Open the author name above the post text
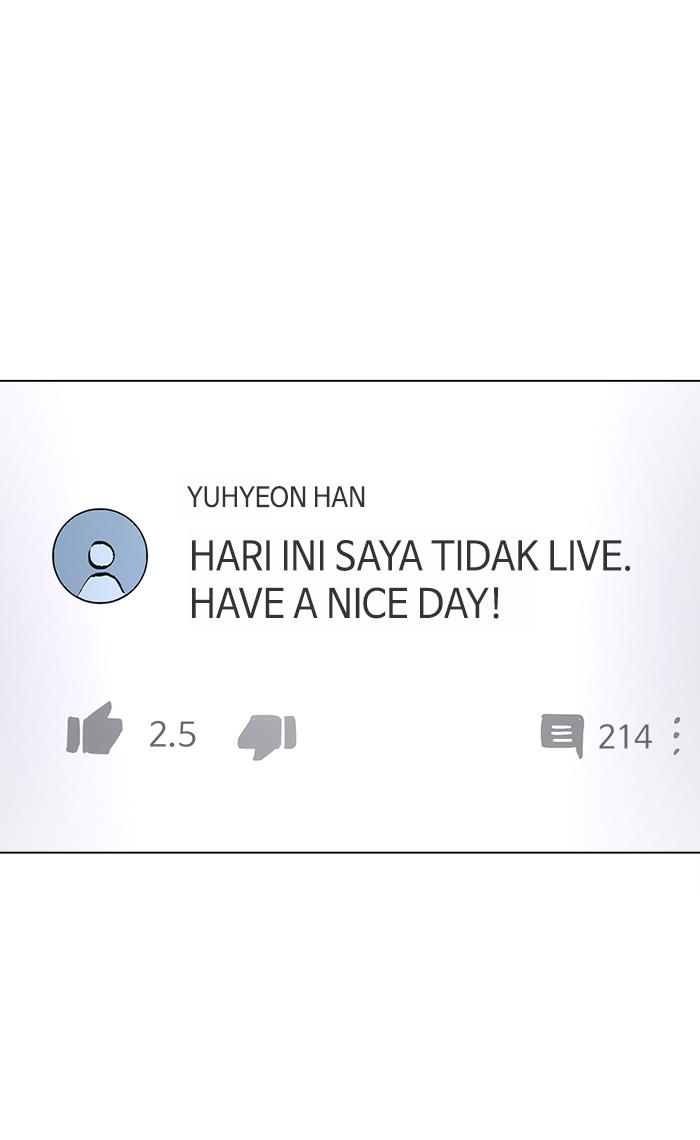 pyautogui.click(x=276, y=497)
